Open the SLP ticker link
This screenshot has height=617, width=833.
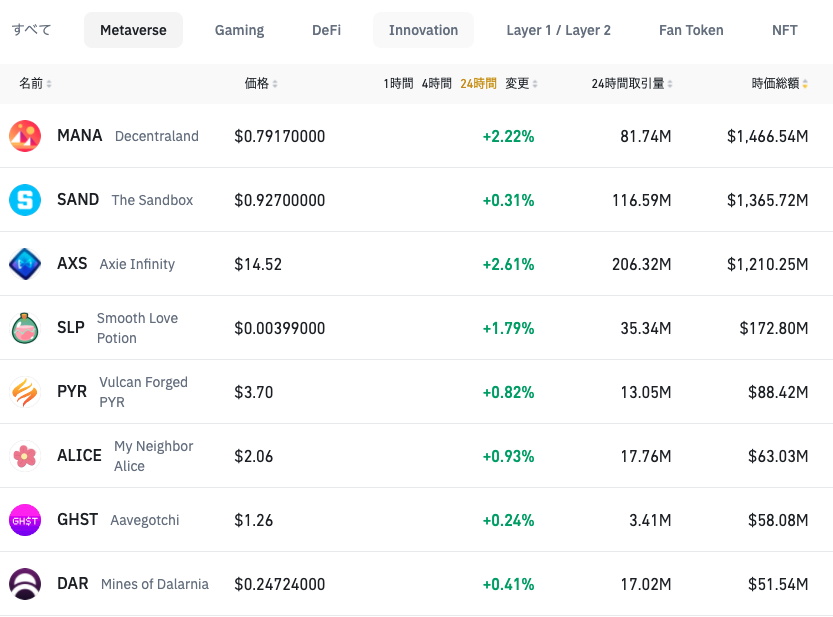pos(71,328)
